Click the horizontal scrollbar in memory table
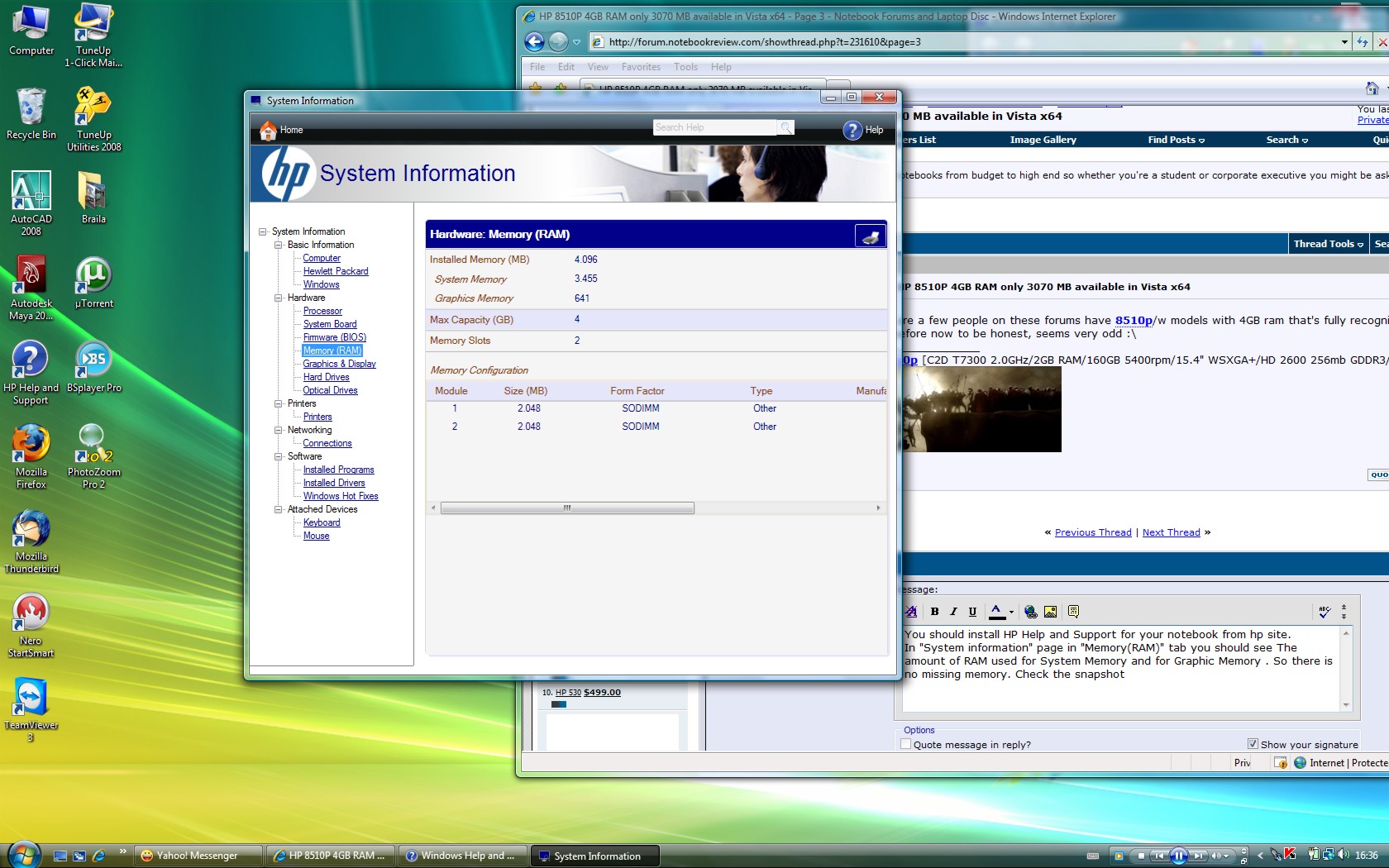1389x868 pixels. 567,508
